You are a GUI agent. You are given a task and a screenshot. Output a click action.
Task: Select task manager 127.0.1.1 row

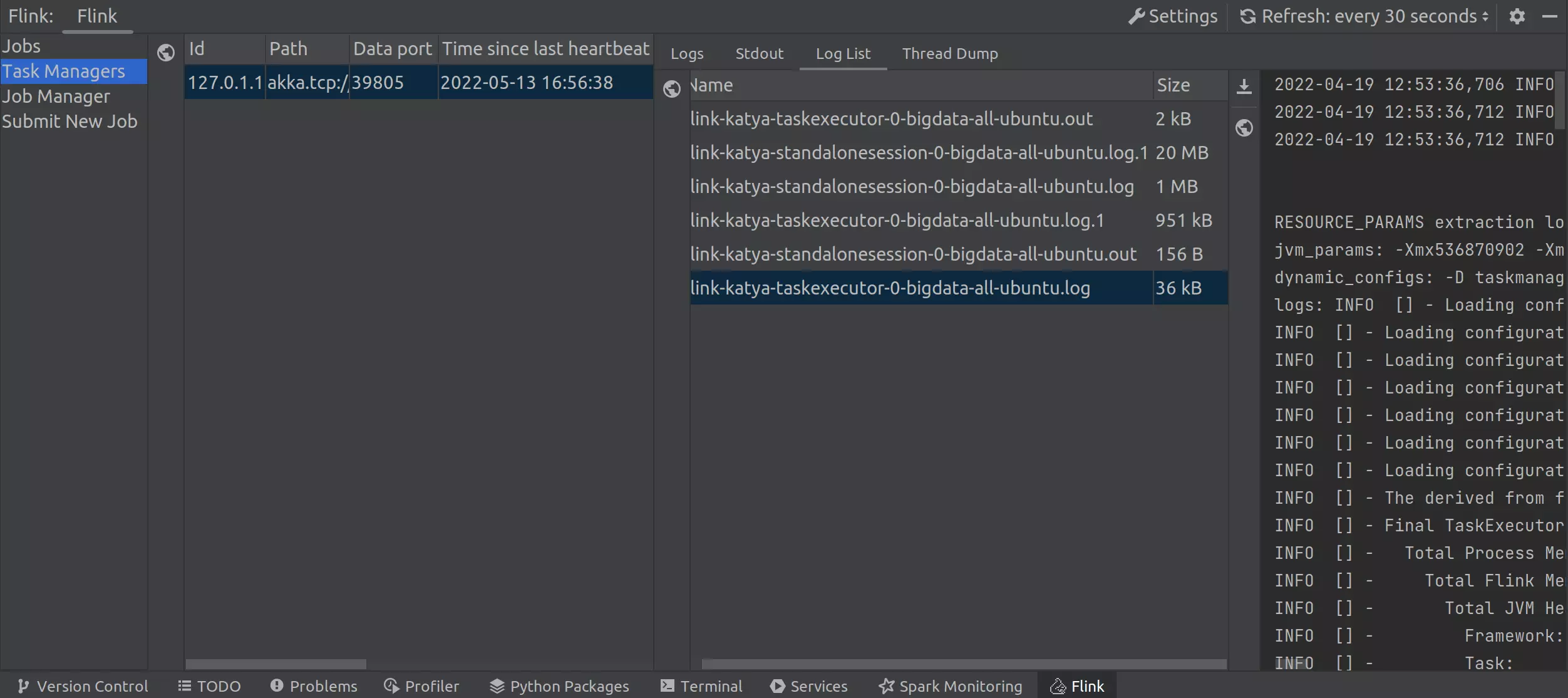pyautogui.click(x=419, y=83)
